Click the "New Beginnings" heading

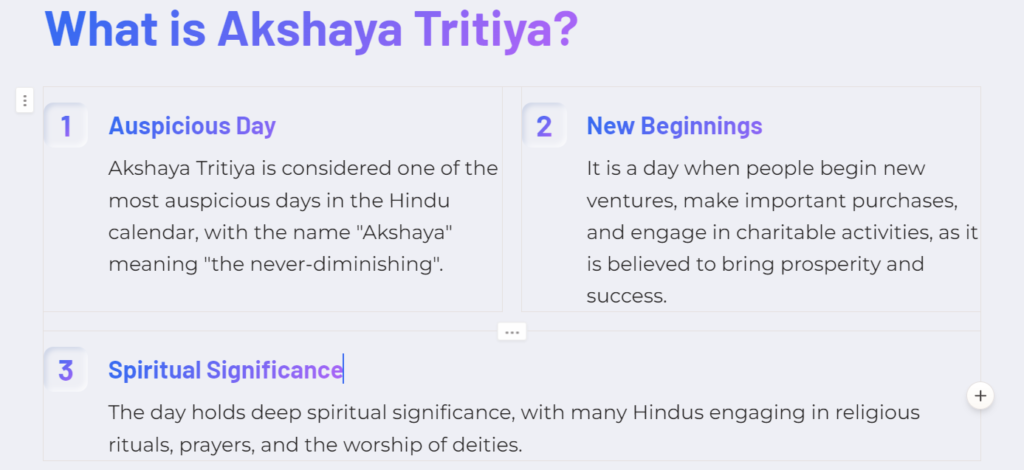click(674, 126)
